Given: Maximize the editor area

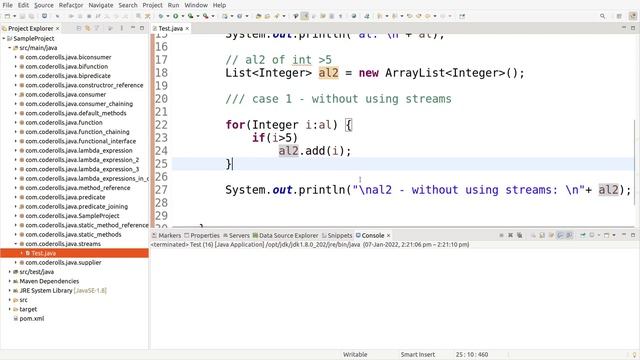Looking at the screenshot, I should click(633, 28).
